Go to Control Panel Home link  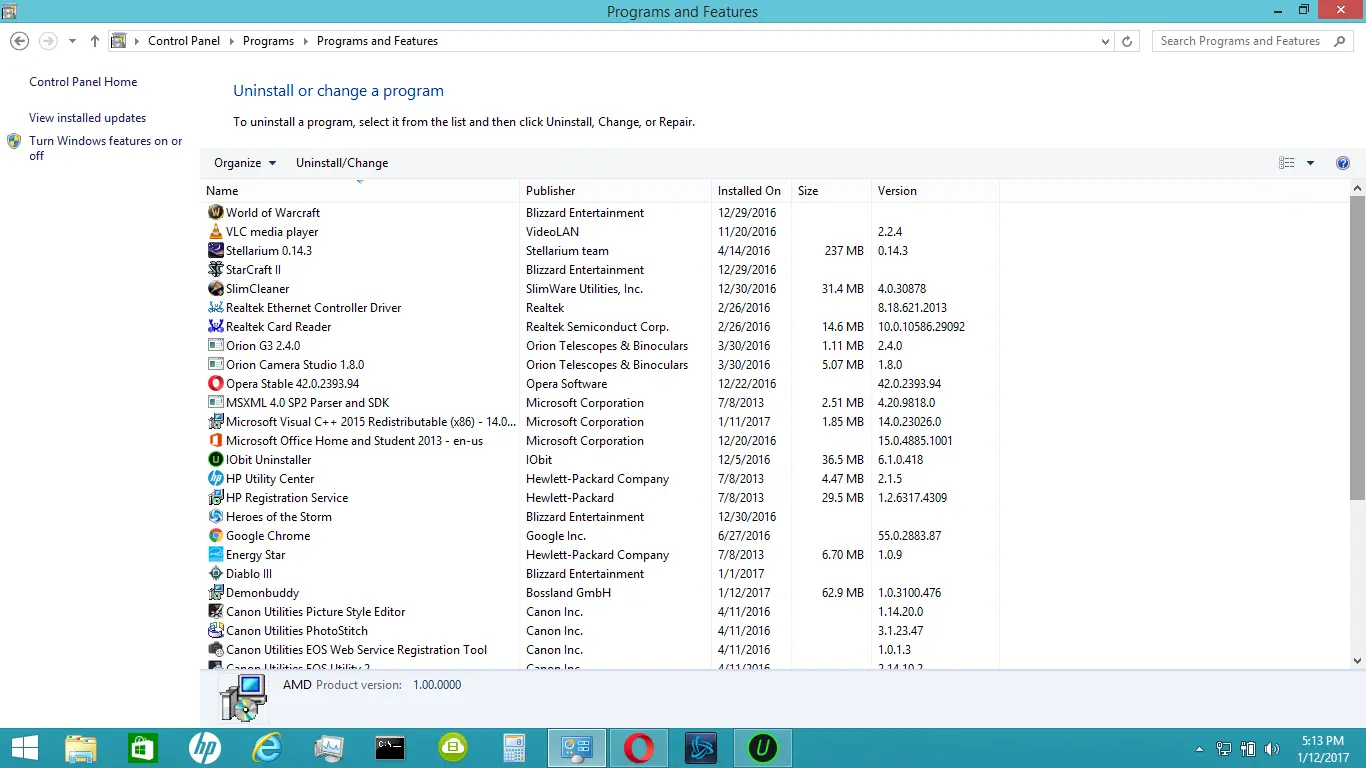(x=83, y=82)
